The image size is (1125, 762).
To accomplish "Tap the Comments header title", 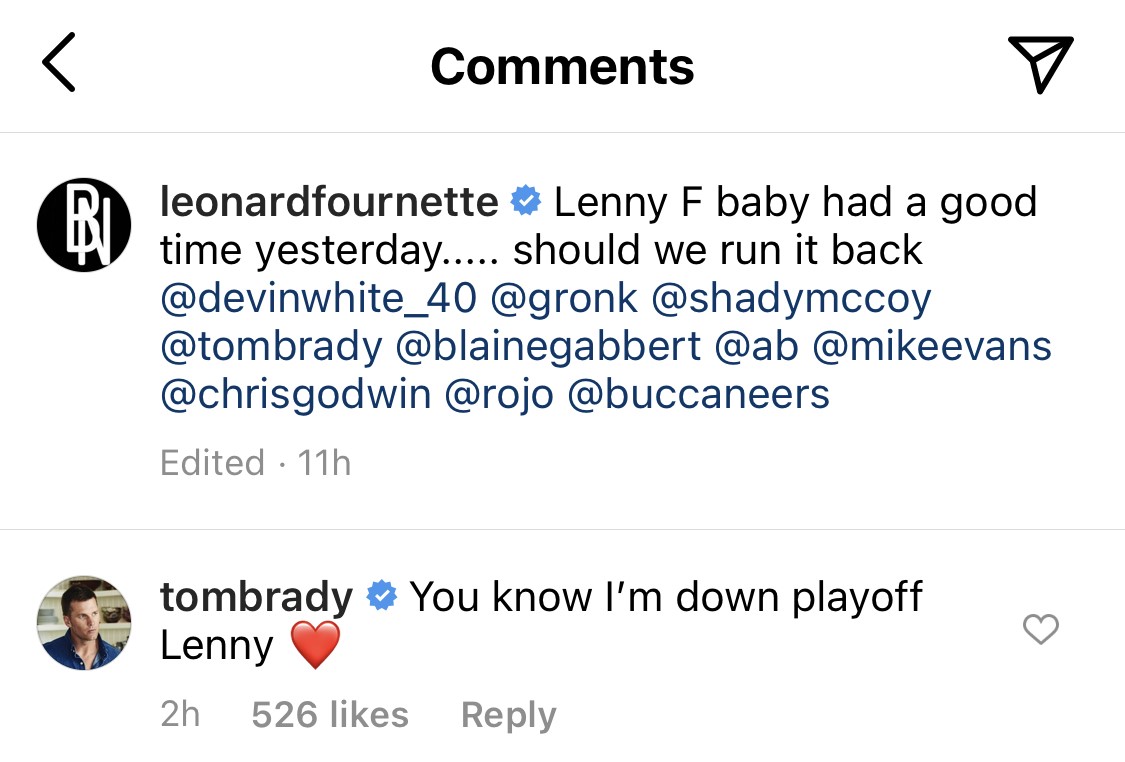I will (562, 66).
